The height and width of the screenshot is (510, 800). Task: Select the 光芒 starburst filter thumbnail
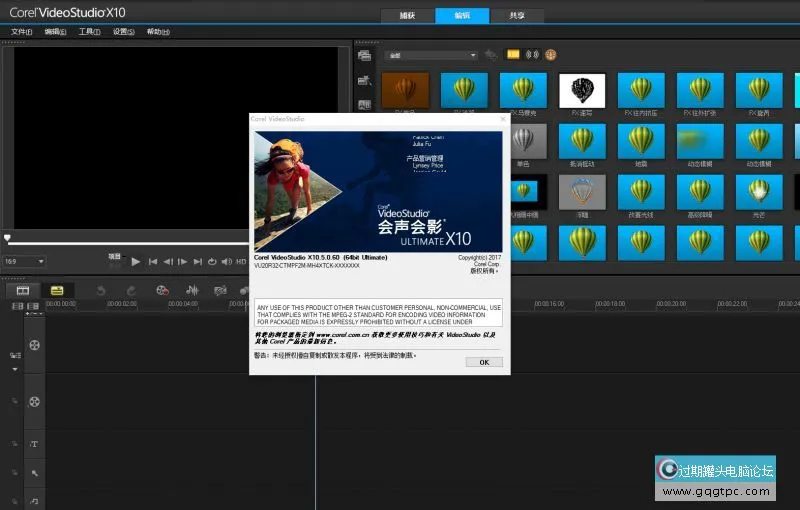point(759,192)
